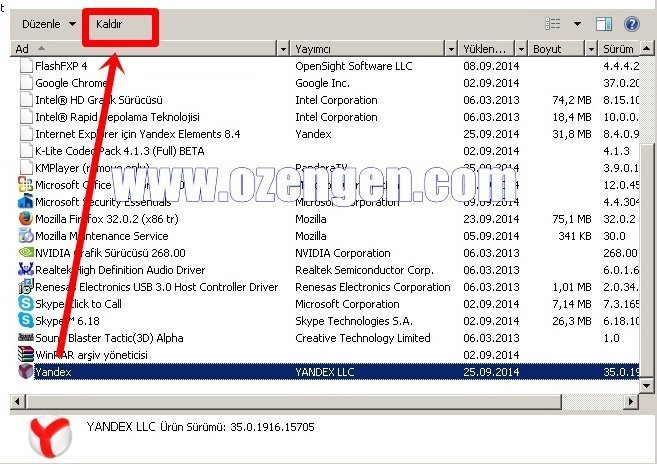Select the WinRAR arşiv yöneticisi name
The image size is (657, 464).
click(91, 355)
